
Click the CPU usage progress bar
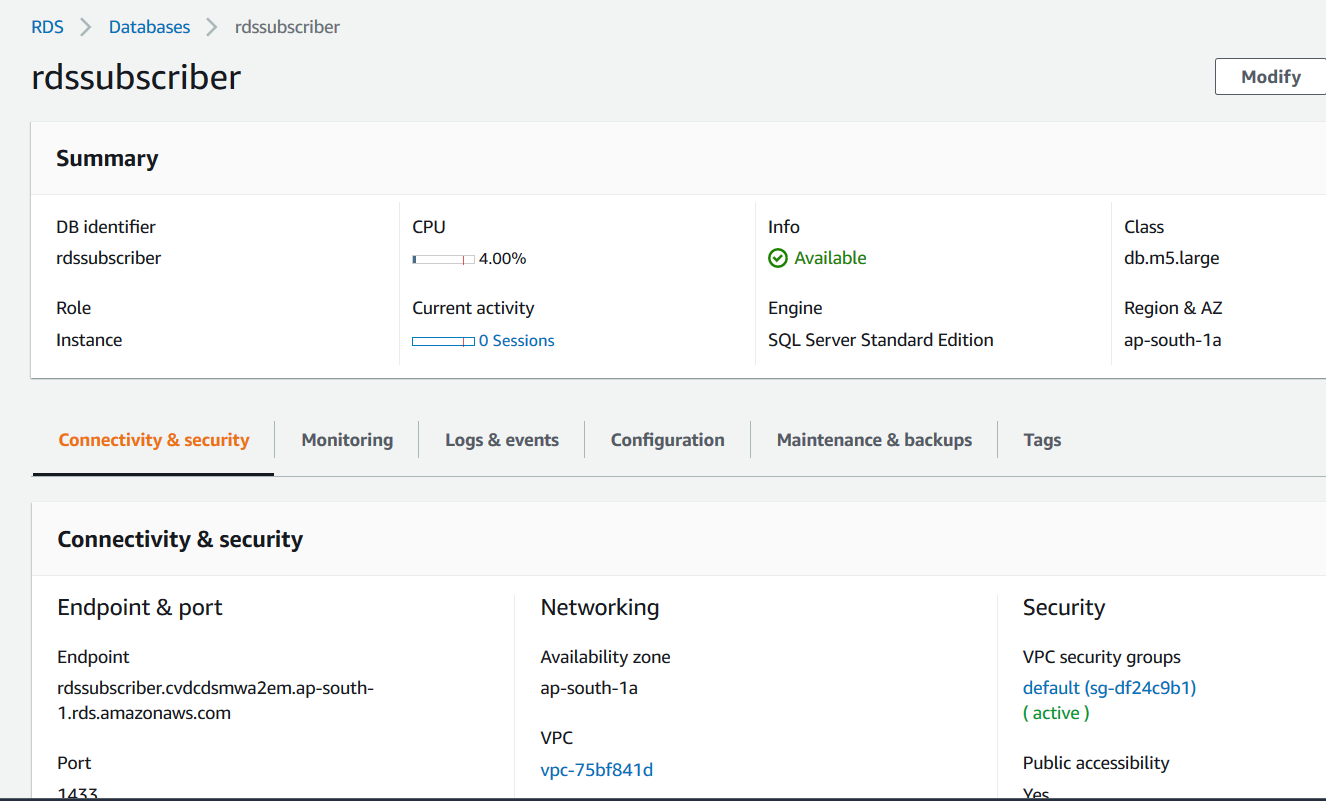pyautogui.click(x=443, y=259)
